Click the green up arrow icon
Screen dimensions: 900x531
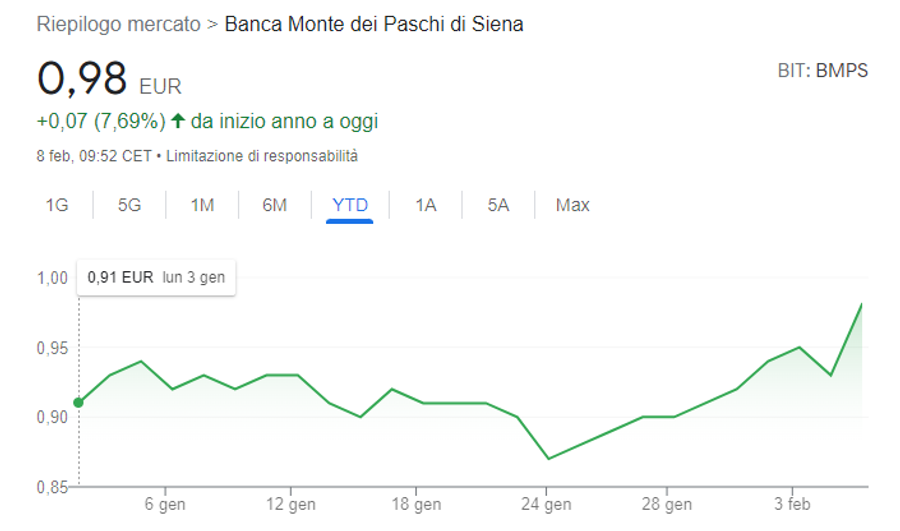tap(178, 121)
